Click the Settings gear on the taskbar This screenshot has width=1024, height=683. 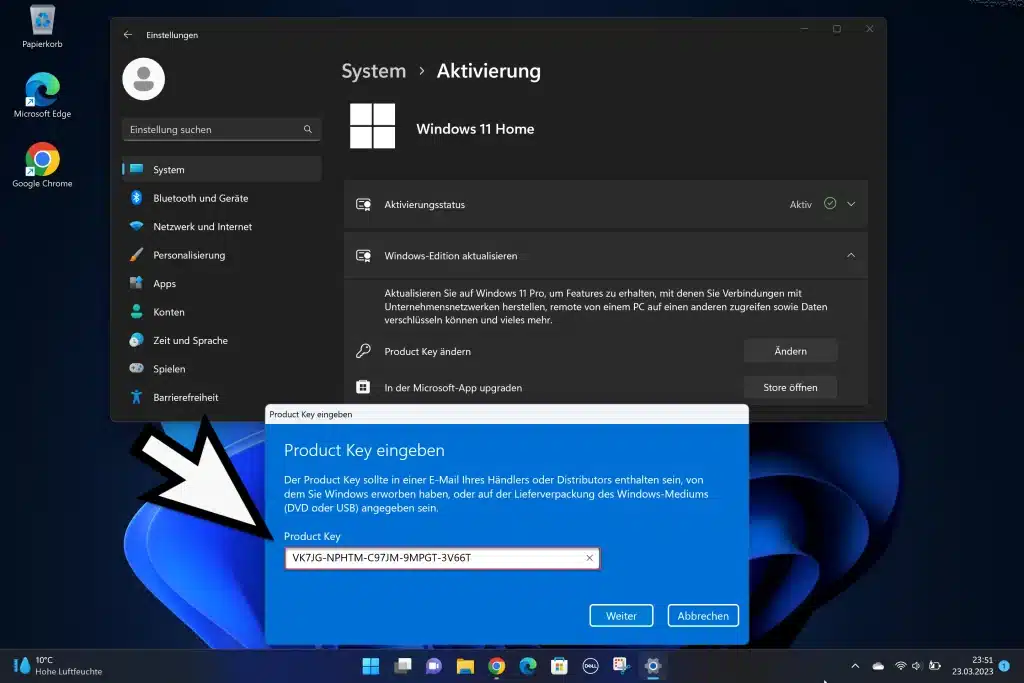[652, 666]
